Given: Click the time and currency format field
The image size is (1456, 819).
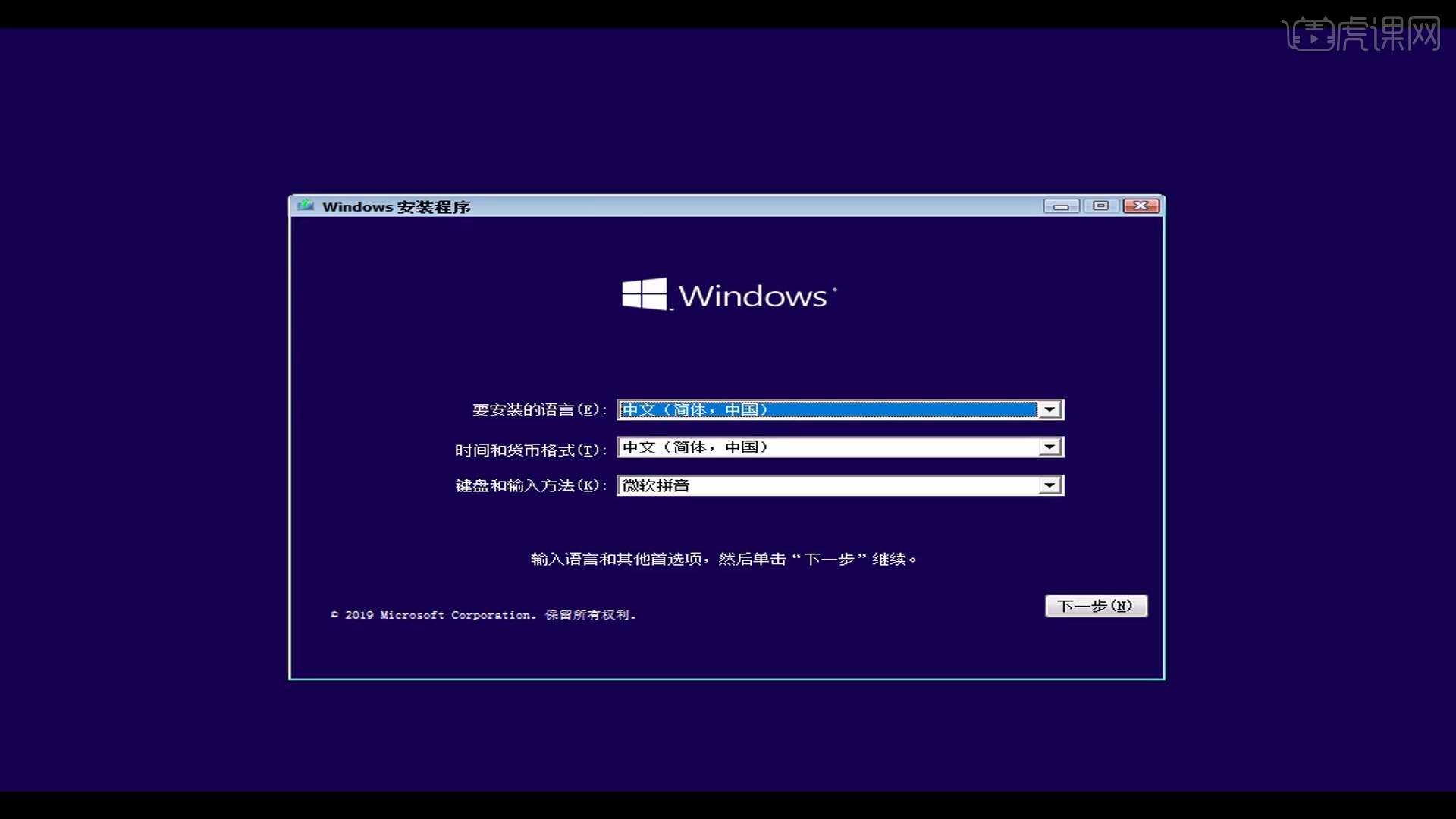Looking at the screenshot, I should [x=827, y=447].
